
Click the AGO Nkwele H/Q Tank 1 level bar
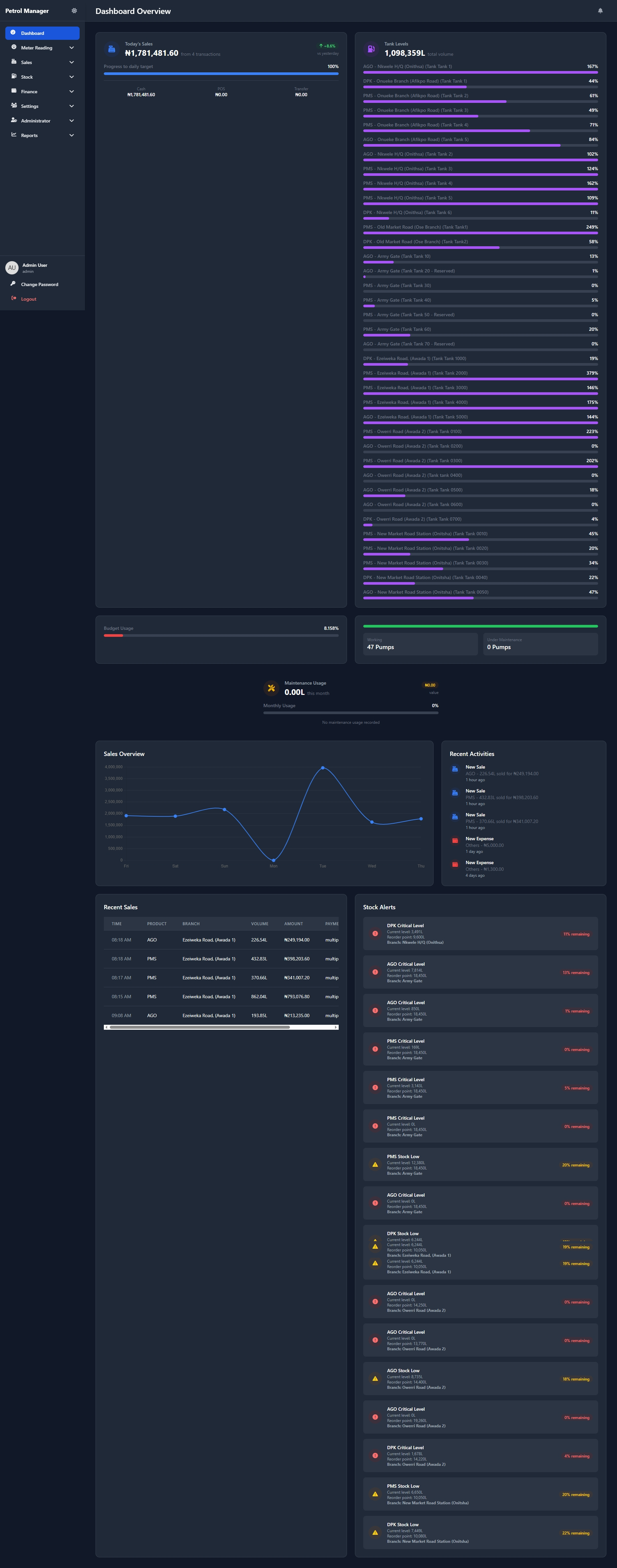[480, 72]
